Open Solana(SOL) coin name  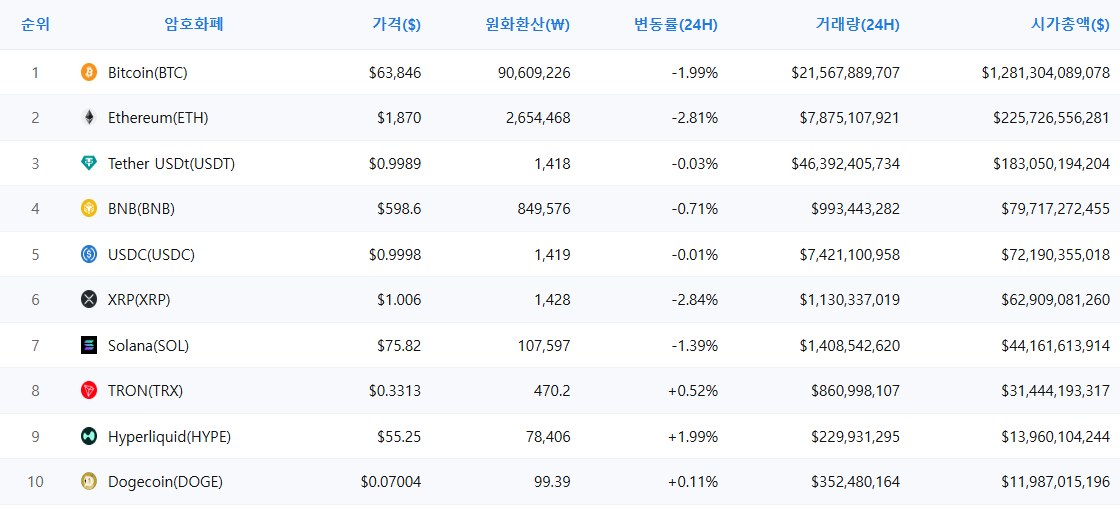point(149,346)
